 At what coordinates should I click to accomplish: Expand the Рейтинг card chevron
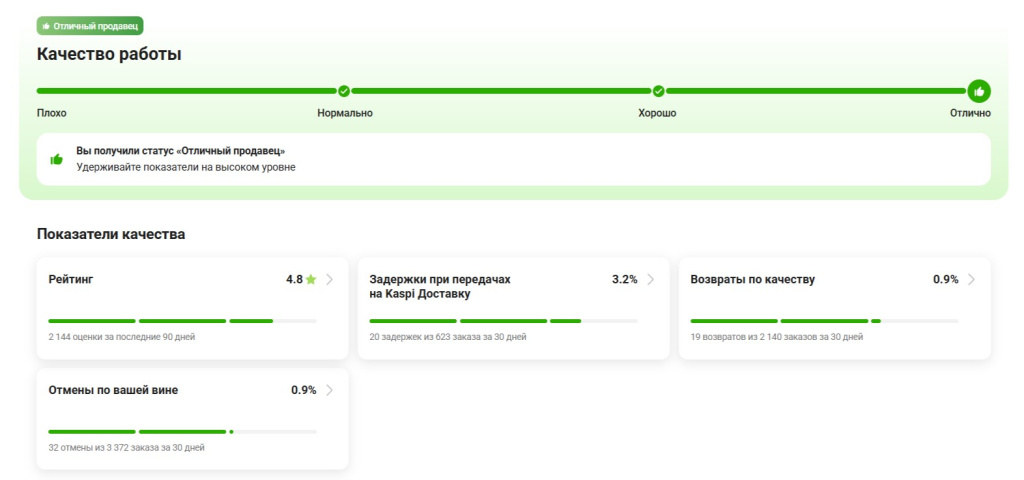330,280
